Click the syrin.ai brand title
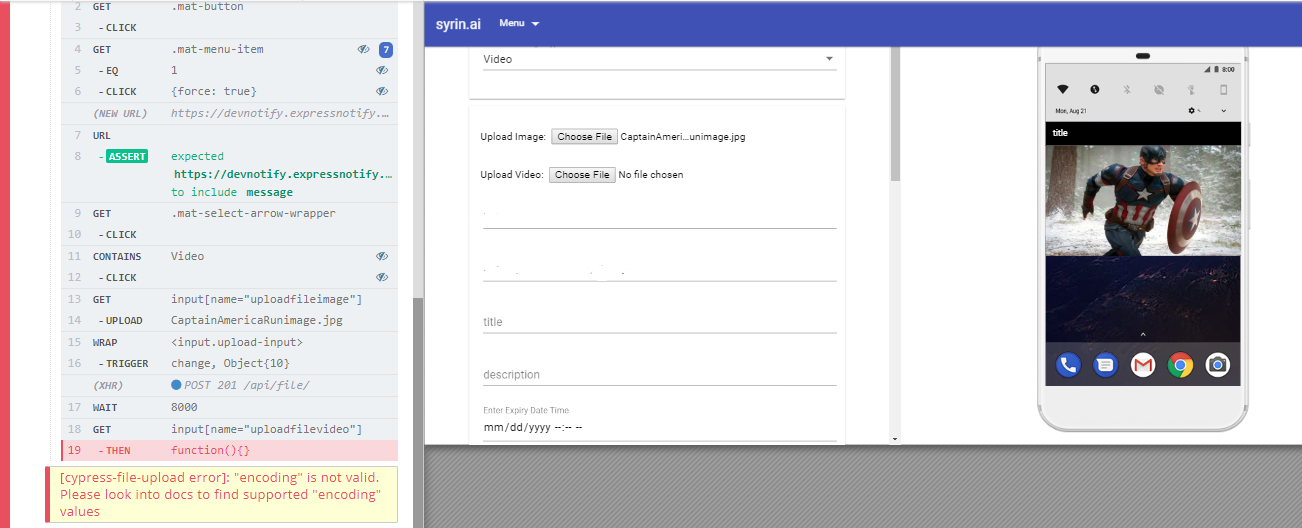The width and height of the screenshot is (1302, 528). (458, 23)
